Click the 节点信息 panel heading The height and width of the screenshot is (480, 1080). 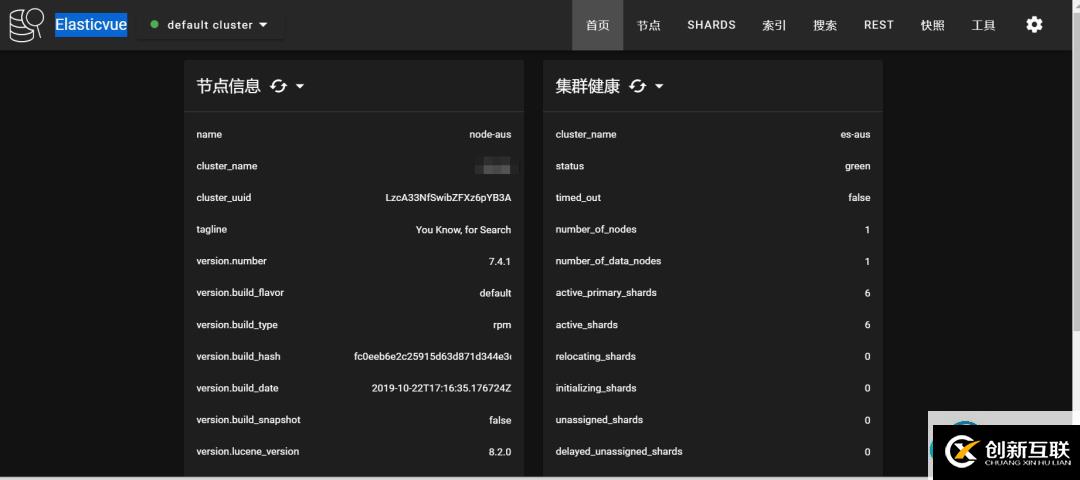pos(229,86)
